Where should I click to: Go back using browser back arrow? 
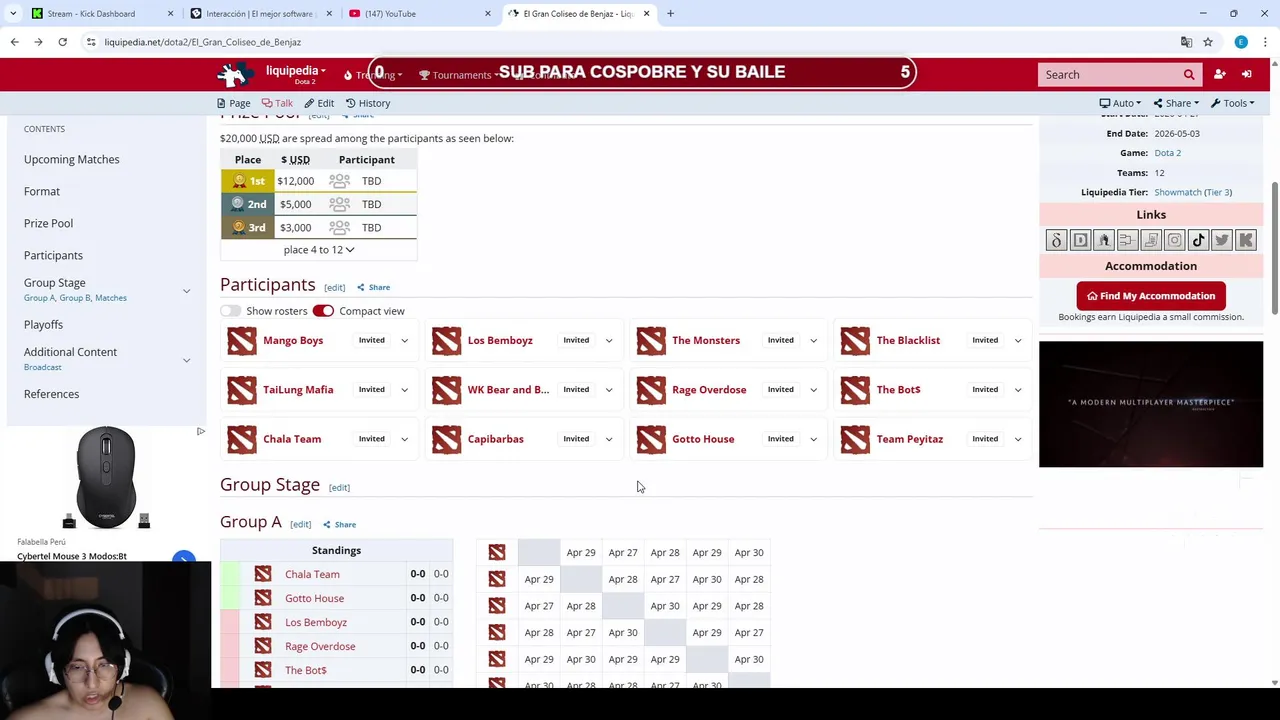click(x=14, y=42)
